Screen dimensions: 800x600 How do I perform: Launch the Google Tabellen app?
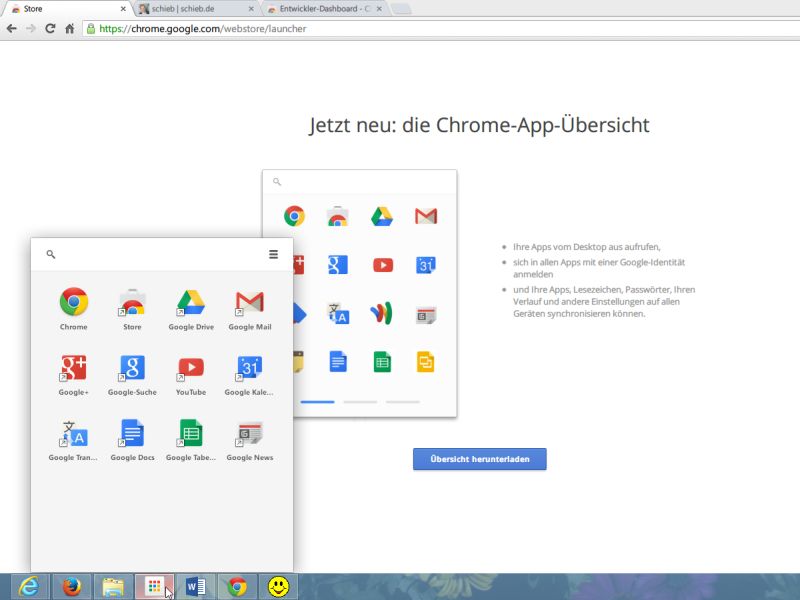point(191,439)
